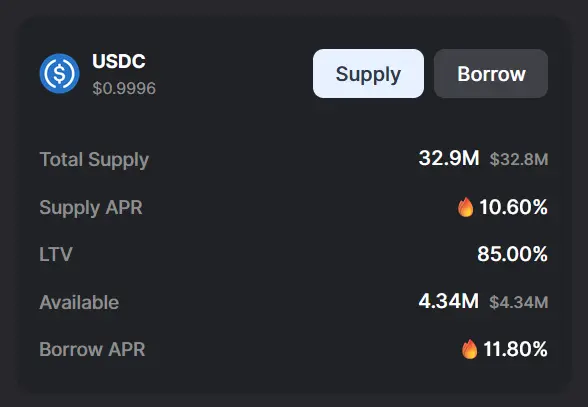Click the Available label
The width and height of the screenshot is (588, 407).
79,302
